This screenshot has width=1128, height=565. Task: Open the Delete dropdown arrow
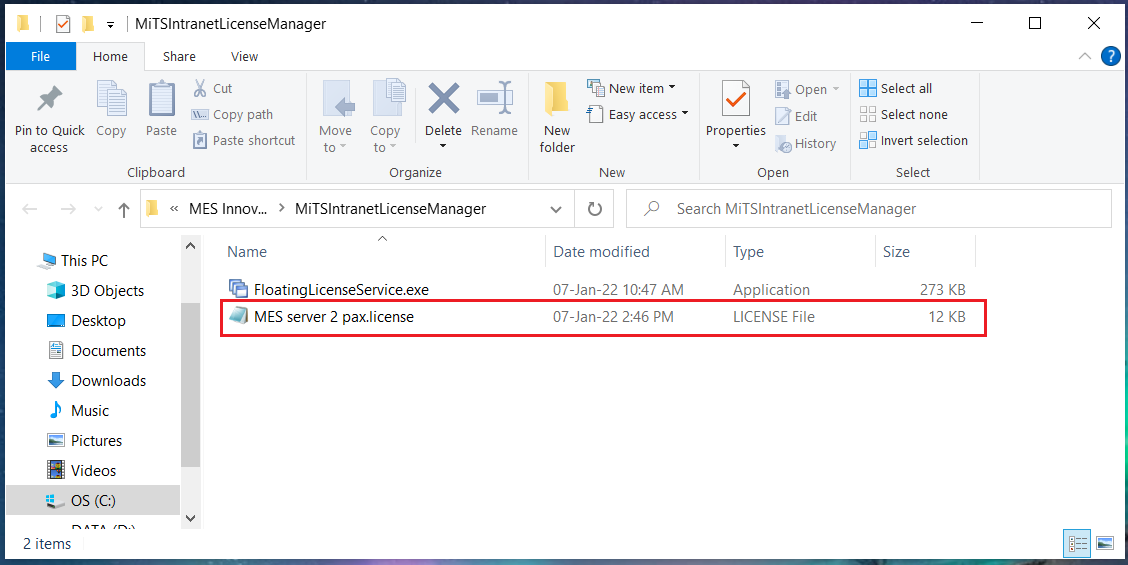pyautogui.click(x=443, y=146)
